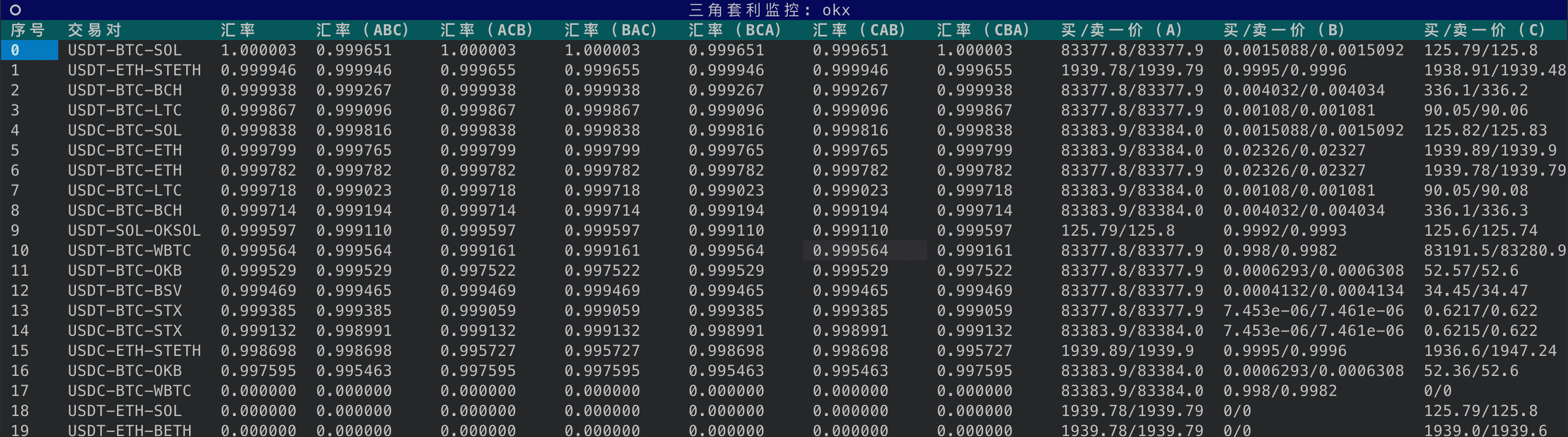Click the 汇率 (BAC) column header

point(611,30)
